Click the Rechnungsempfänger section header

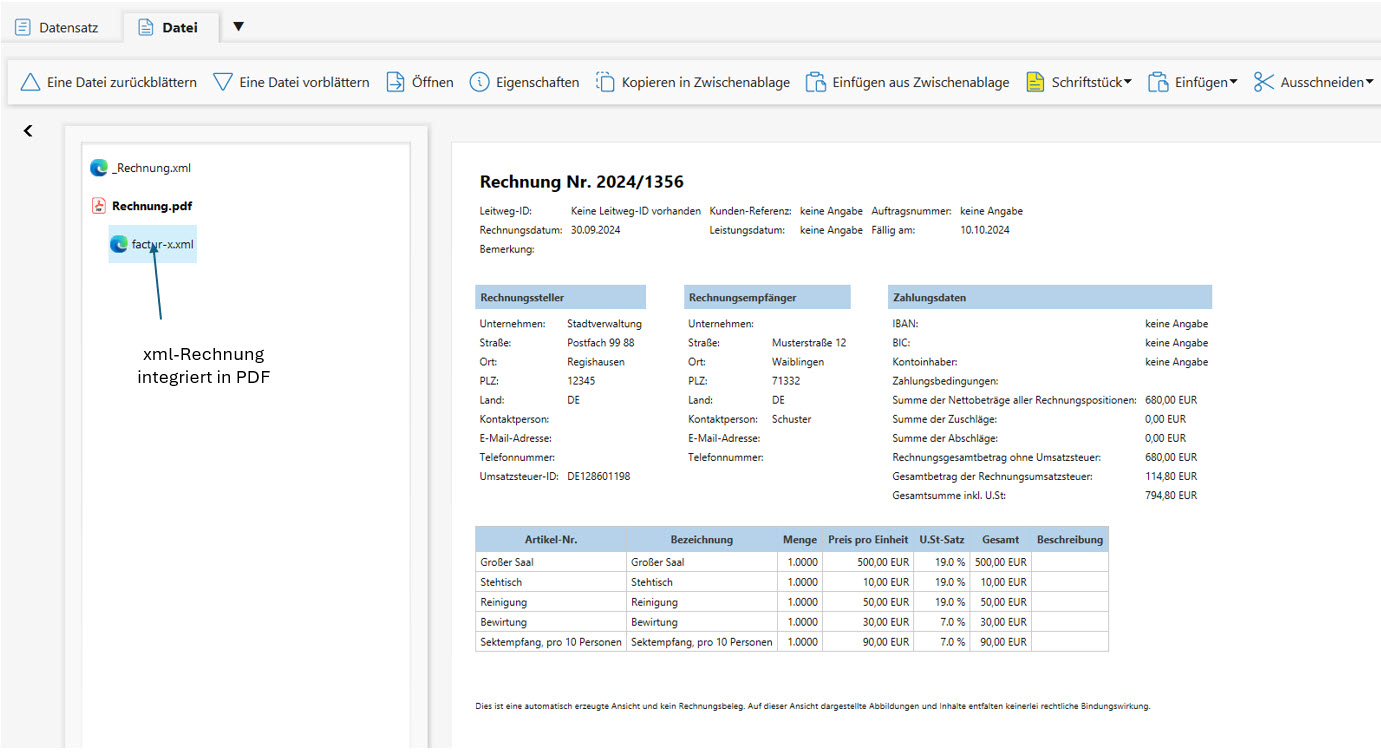pos(768,297)
